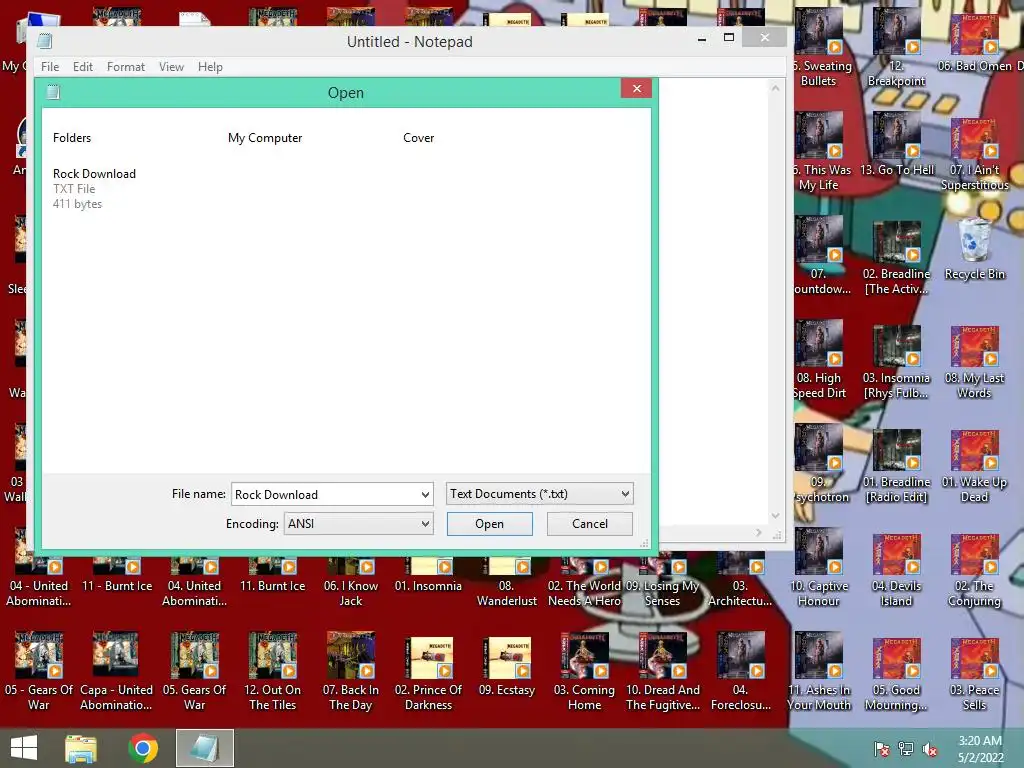Launch Google Chrome from the taskbar
Screen dimensions: 1024x768
(x=143, y=748)
